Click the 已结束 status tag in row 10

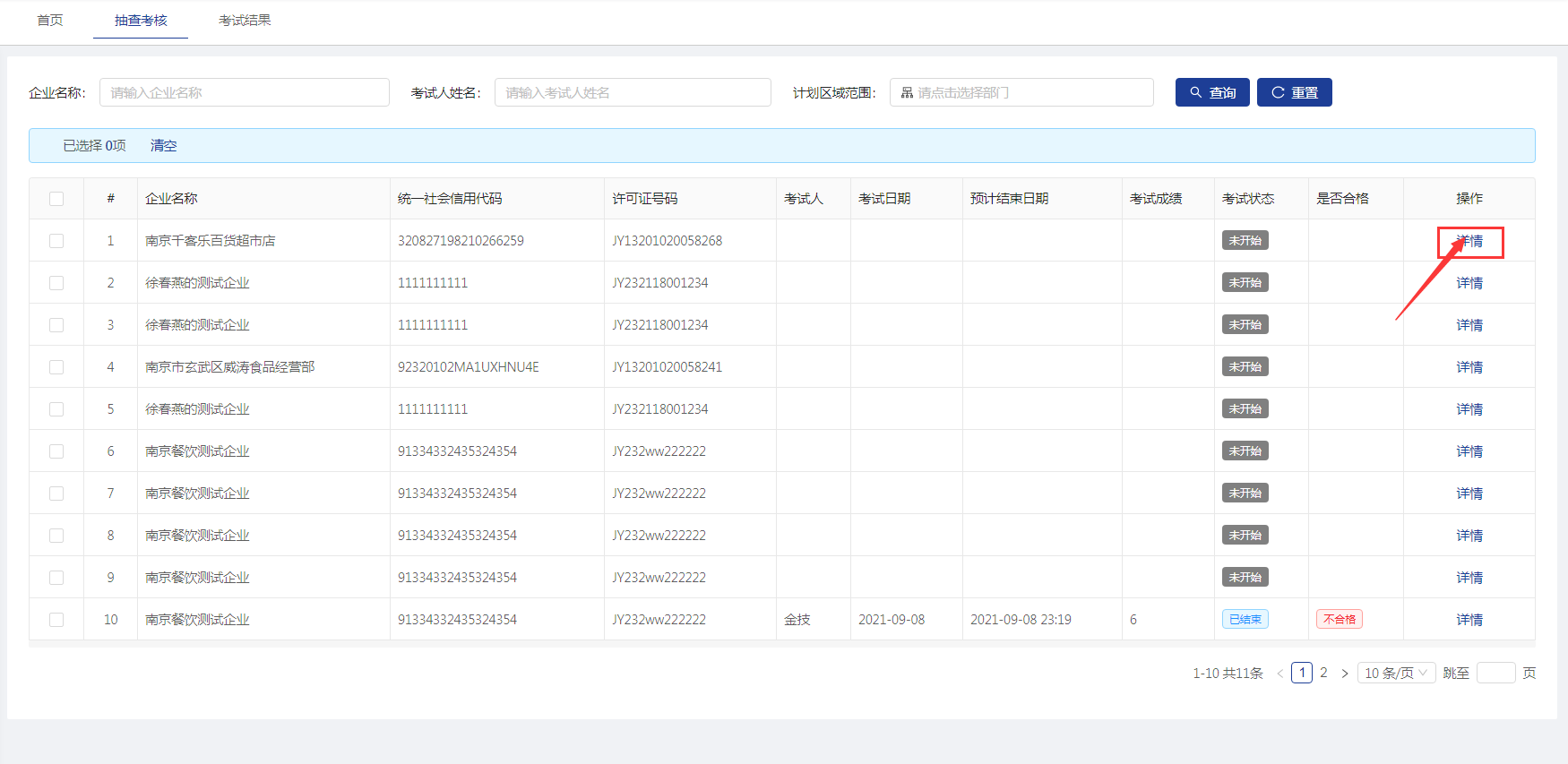1245,620
